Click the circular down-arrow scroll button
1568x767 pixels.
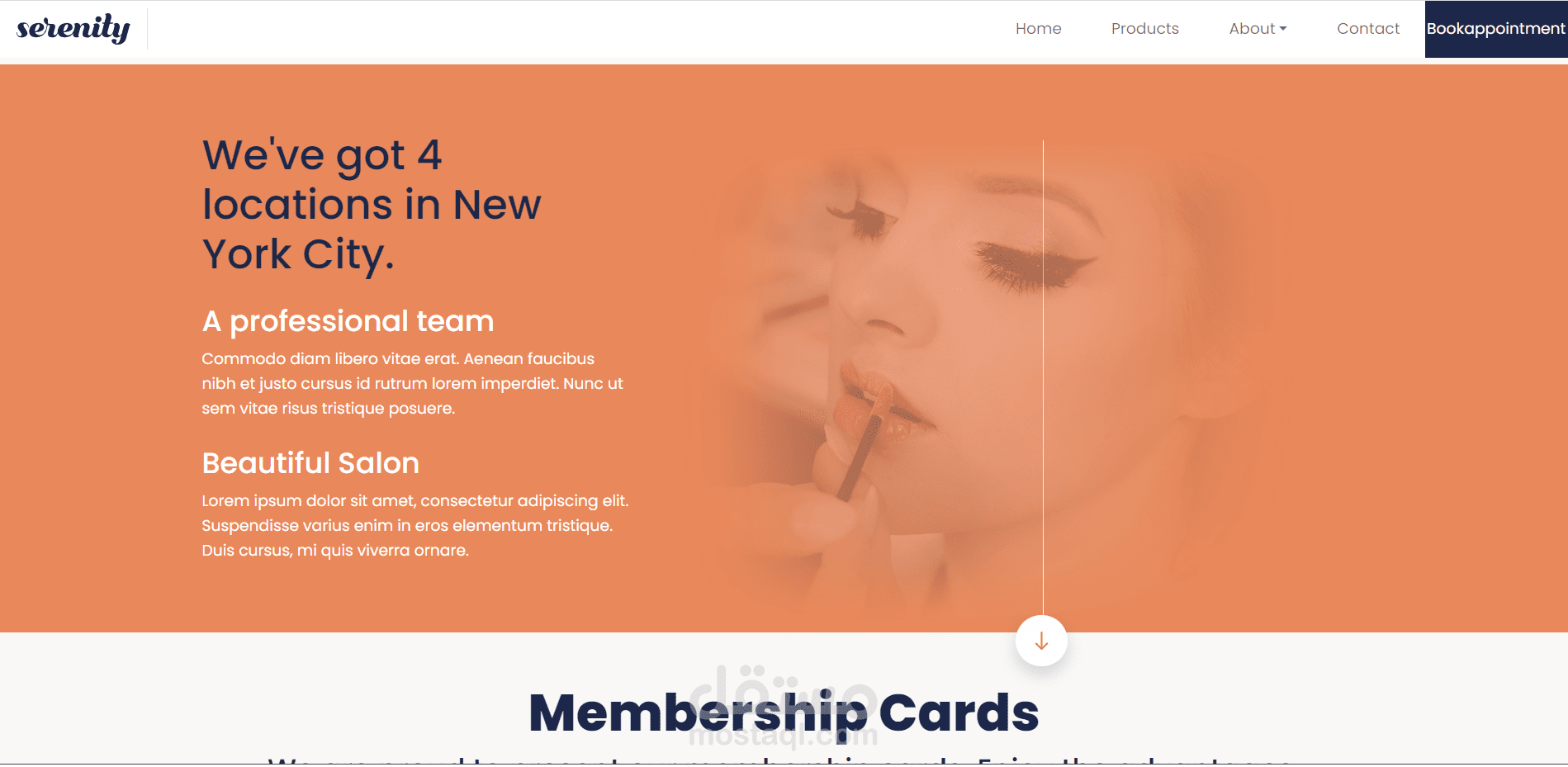point(1041,641)
